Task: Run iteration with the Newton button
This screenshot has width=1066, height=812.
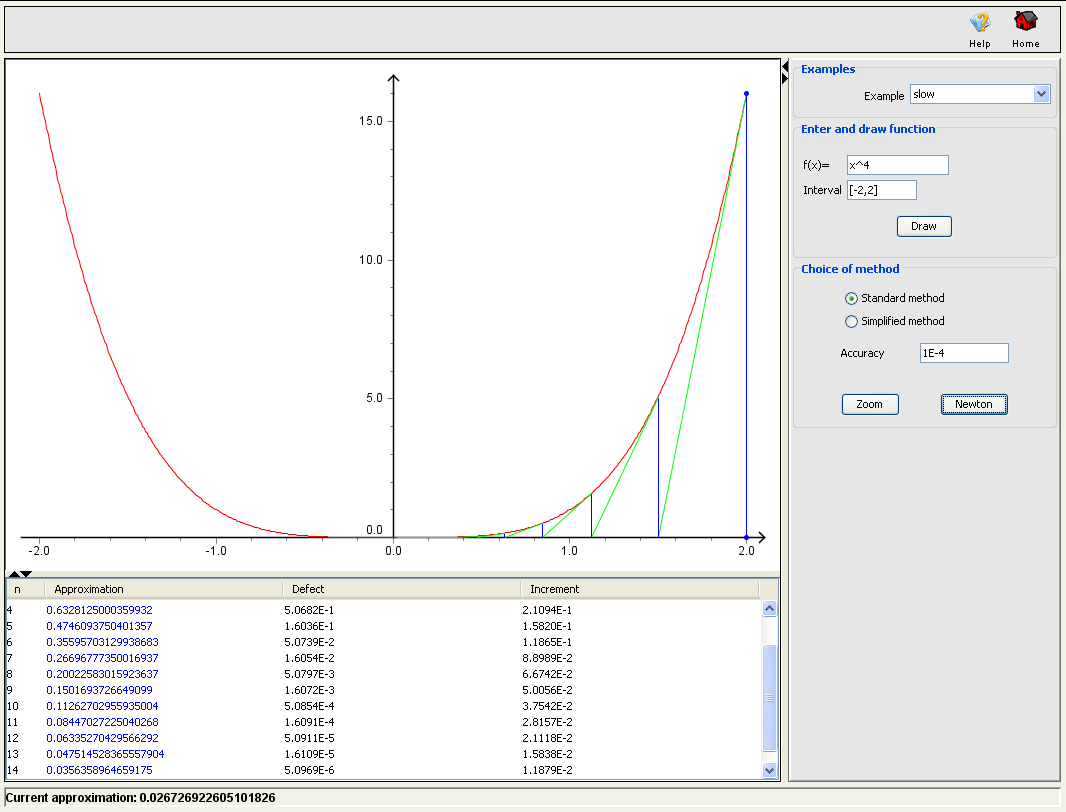Action: click(x=973, y=404)
